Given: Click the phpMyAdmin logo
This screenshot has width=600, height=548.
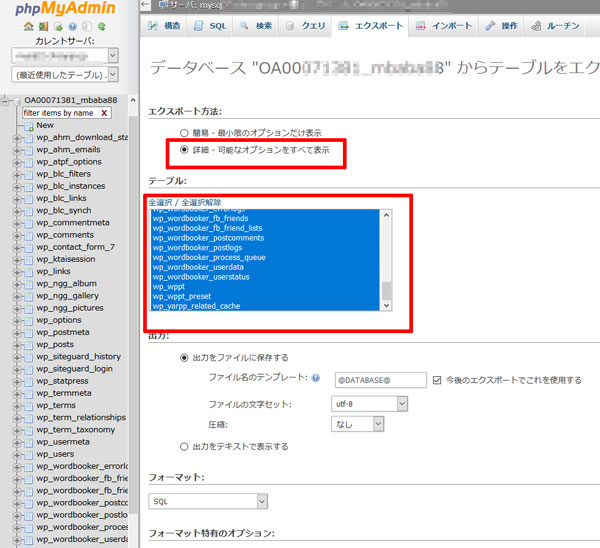Looking at the screenshot, I should coord(65,8).
